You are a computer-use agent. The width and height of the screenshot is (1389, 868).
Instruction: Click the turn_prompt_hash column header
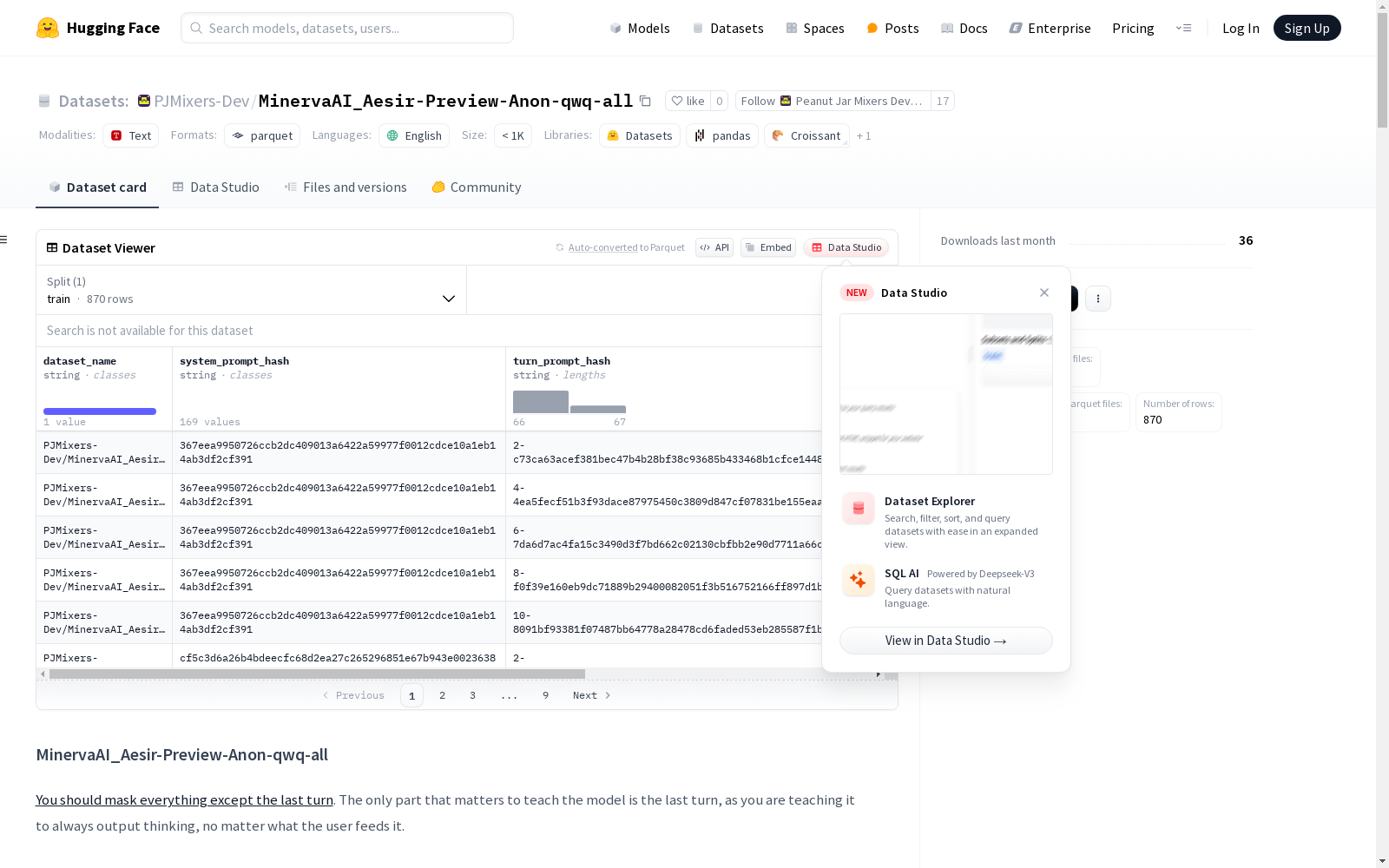[x=562, y=361]
